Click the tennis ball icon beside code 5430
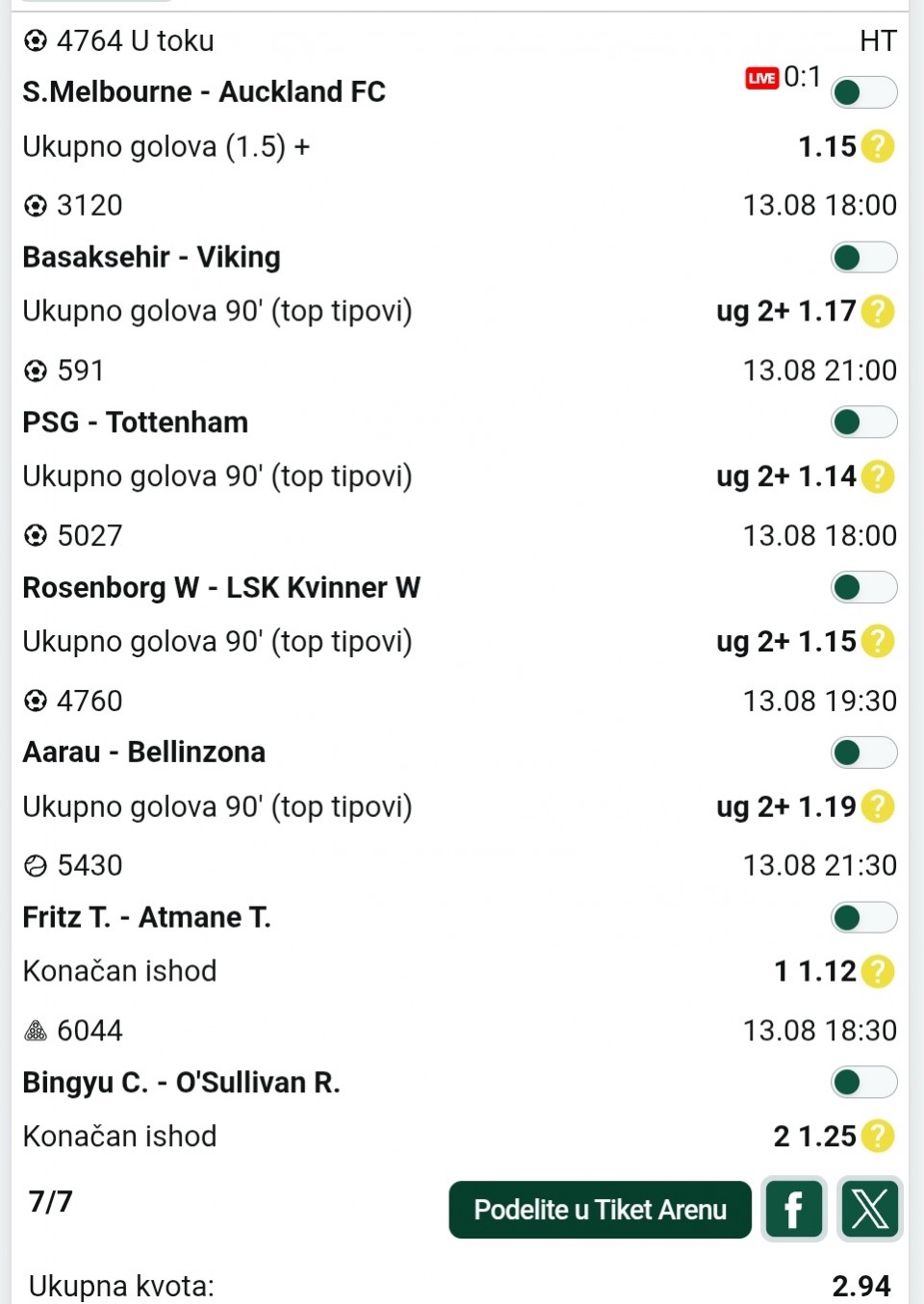924x1304 pixels. pyautogui.click(x=36, y=866)
